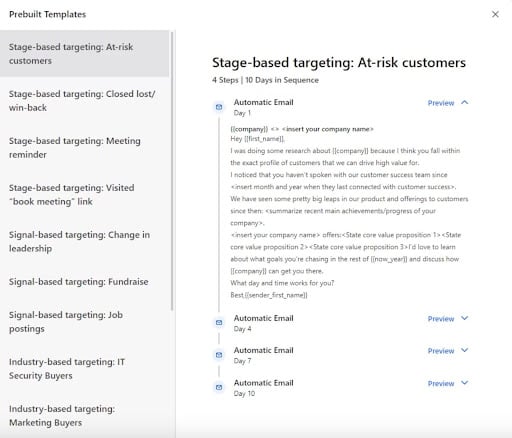Screen dimensions: 512x438
Task: Open Preview for the Day 10 email
Action: [441, 384]
